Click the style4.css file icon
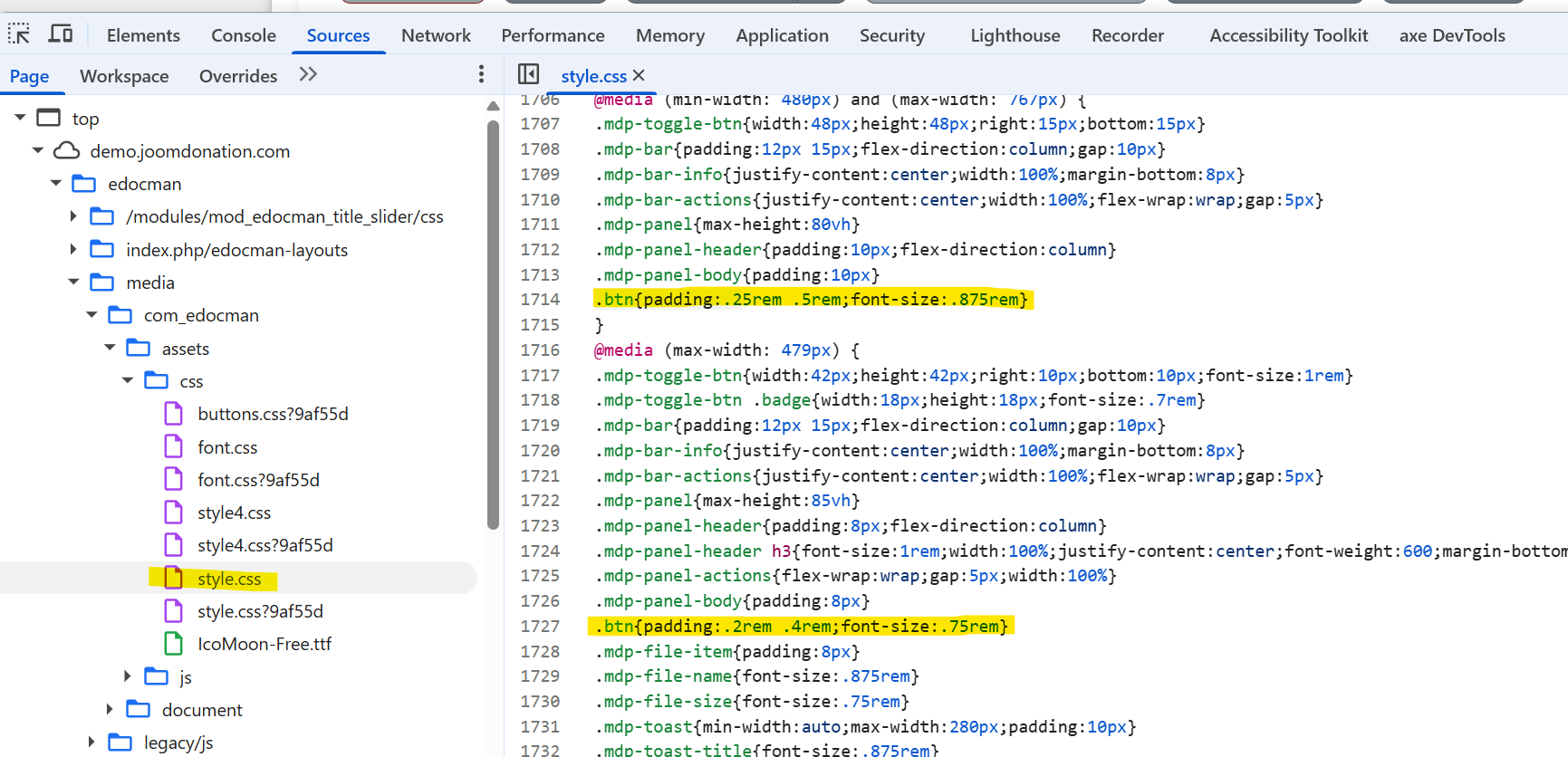1568x757 pixels. 173,513
